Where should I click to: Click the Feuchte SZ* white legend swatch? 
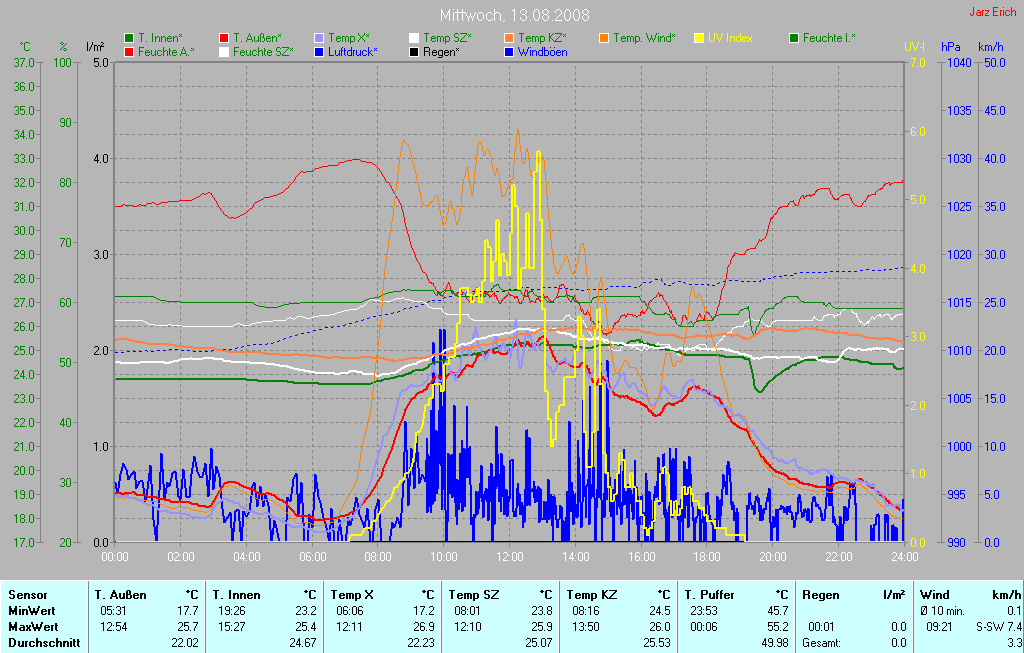click(225, 52)
